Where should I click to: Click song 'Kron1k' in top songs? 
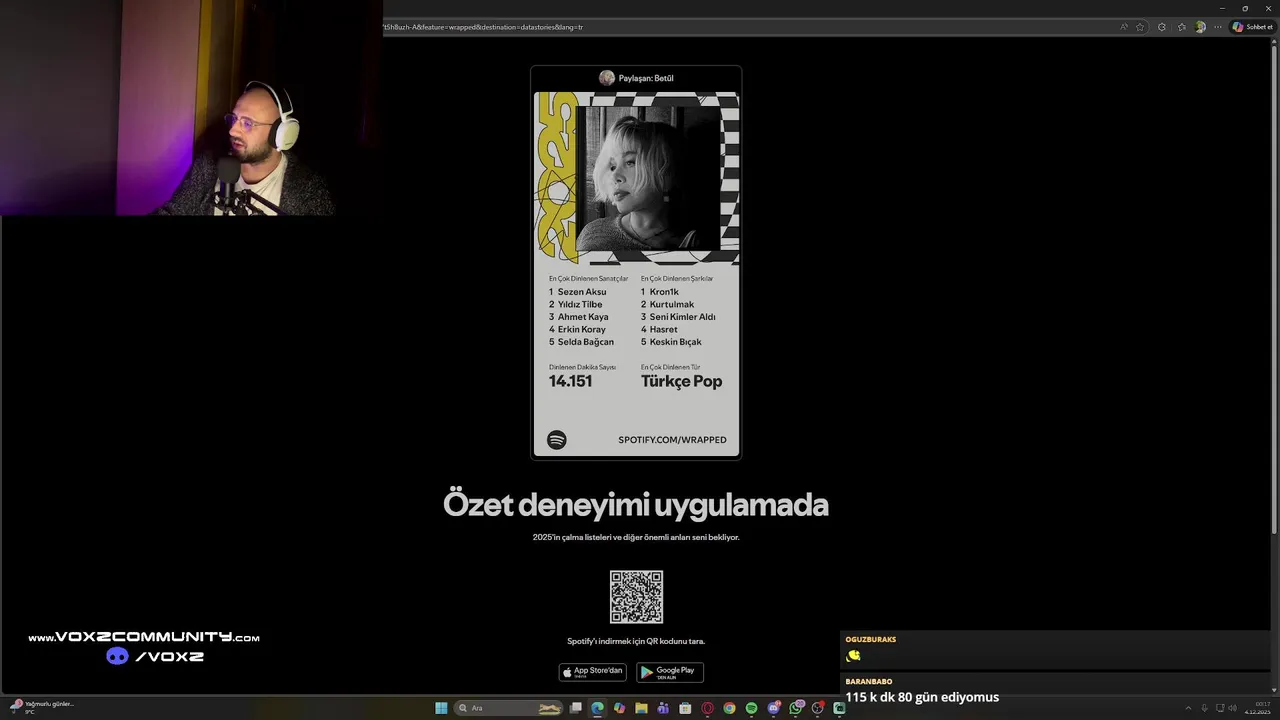click(664, 292)
